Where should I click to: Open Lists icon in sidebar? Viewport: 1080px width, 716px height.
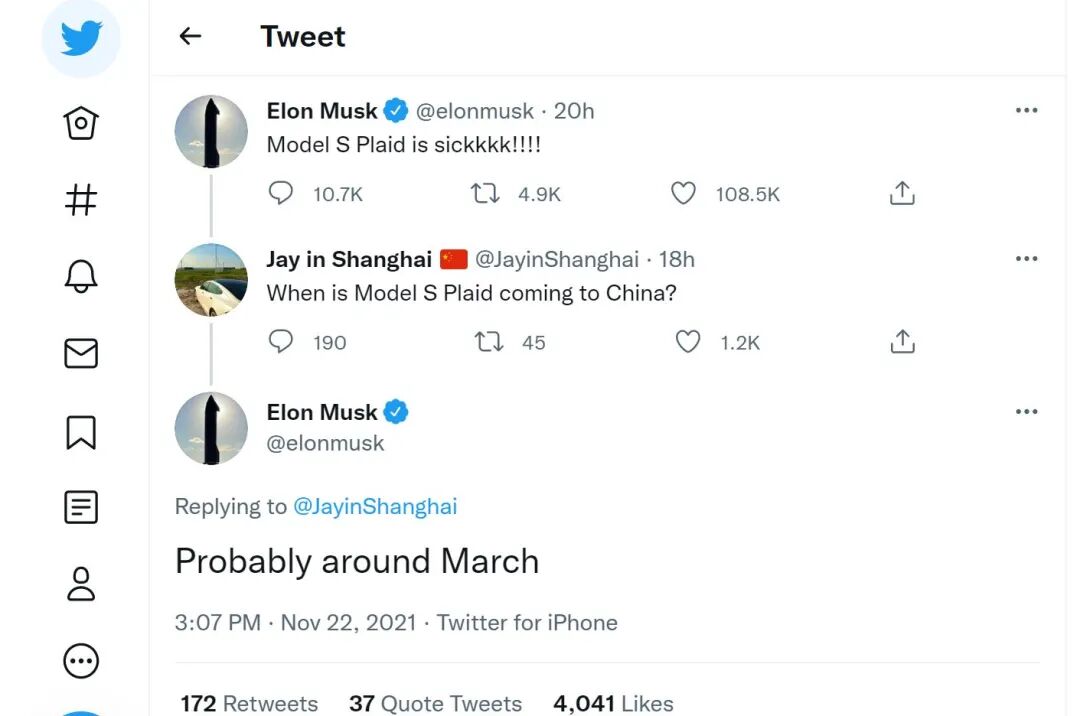[x=81, y=507]
